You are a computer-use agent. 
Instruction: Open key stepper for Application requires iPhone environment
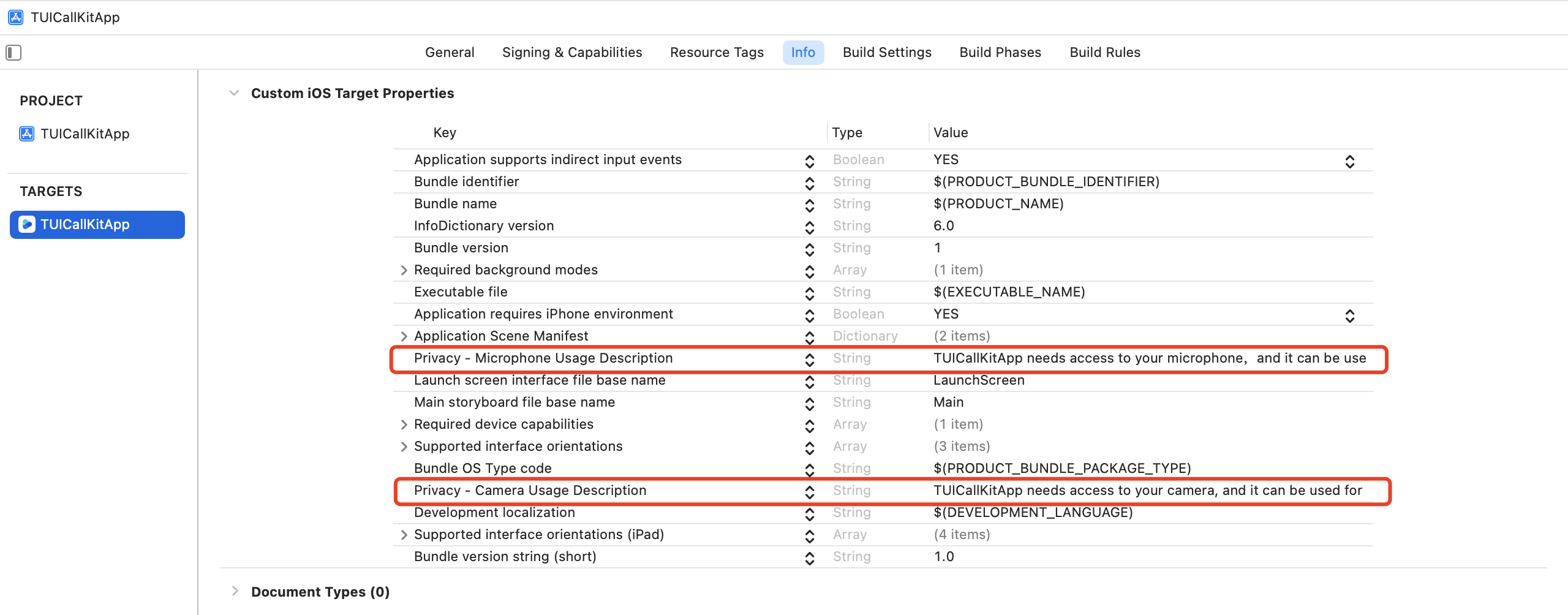pyautogui.click(x=810, y=315)
